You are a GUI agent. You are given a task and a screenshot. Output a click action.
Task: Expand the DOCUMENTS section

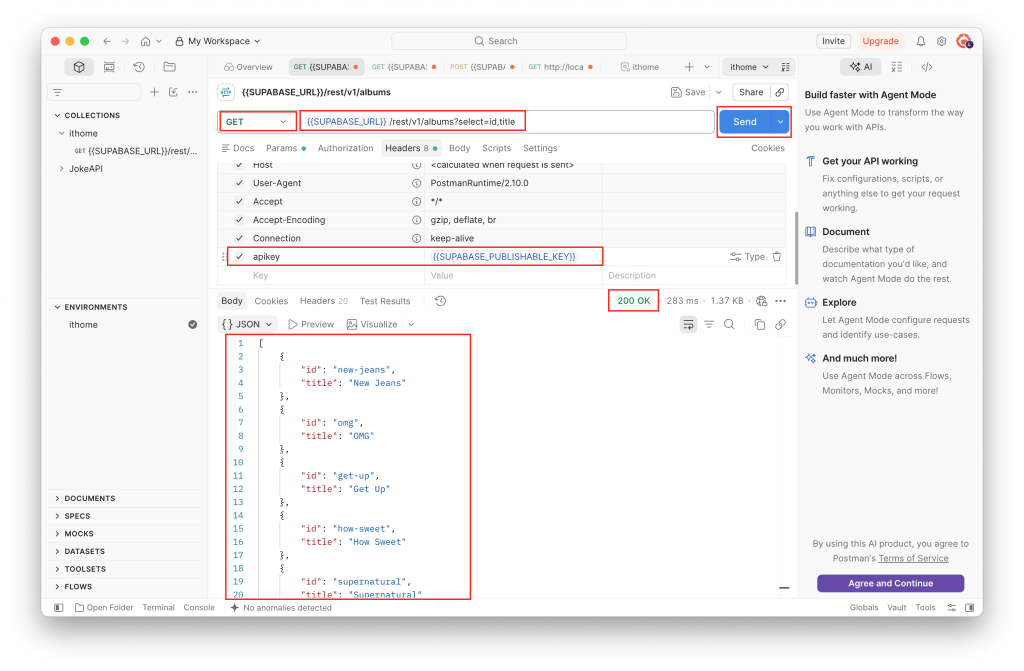point(57,499)
